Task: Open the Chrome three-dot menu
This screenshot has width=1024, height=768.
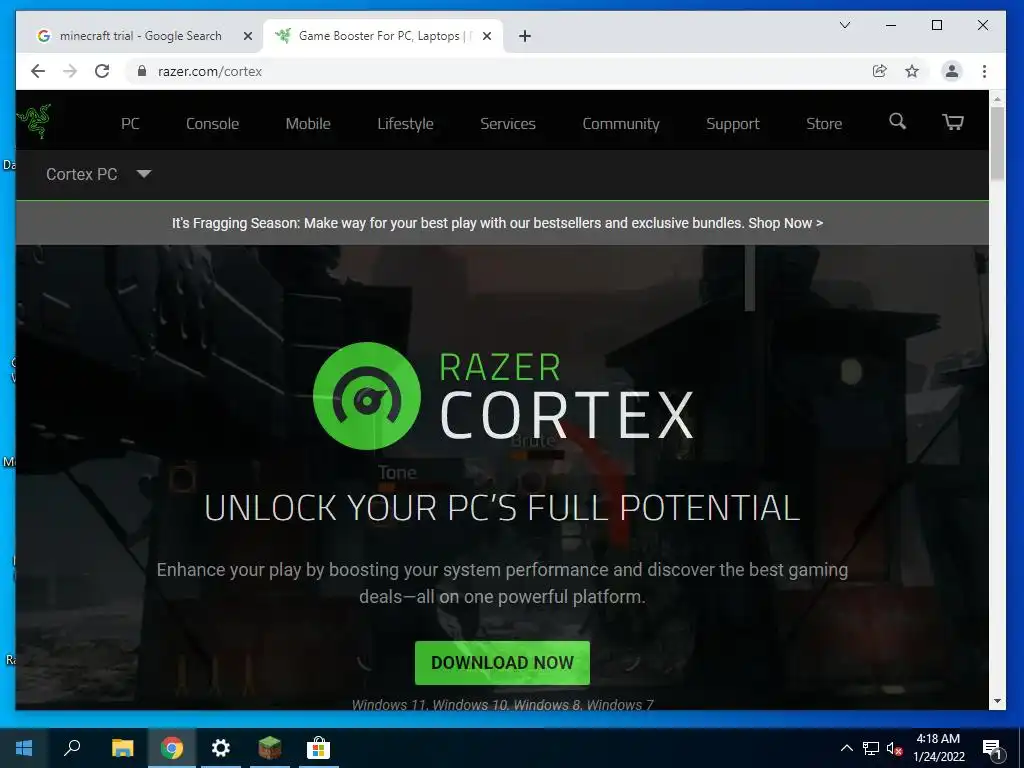Action: tap(984, 71)
